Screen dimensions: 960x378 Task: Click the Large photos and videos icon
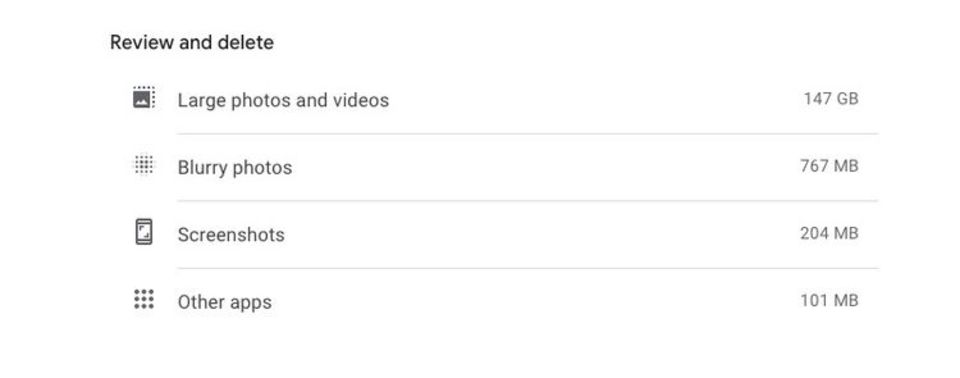(144, 97)
